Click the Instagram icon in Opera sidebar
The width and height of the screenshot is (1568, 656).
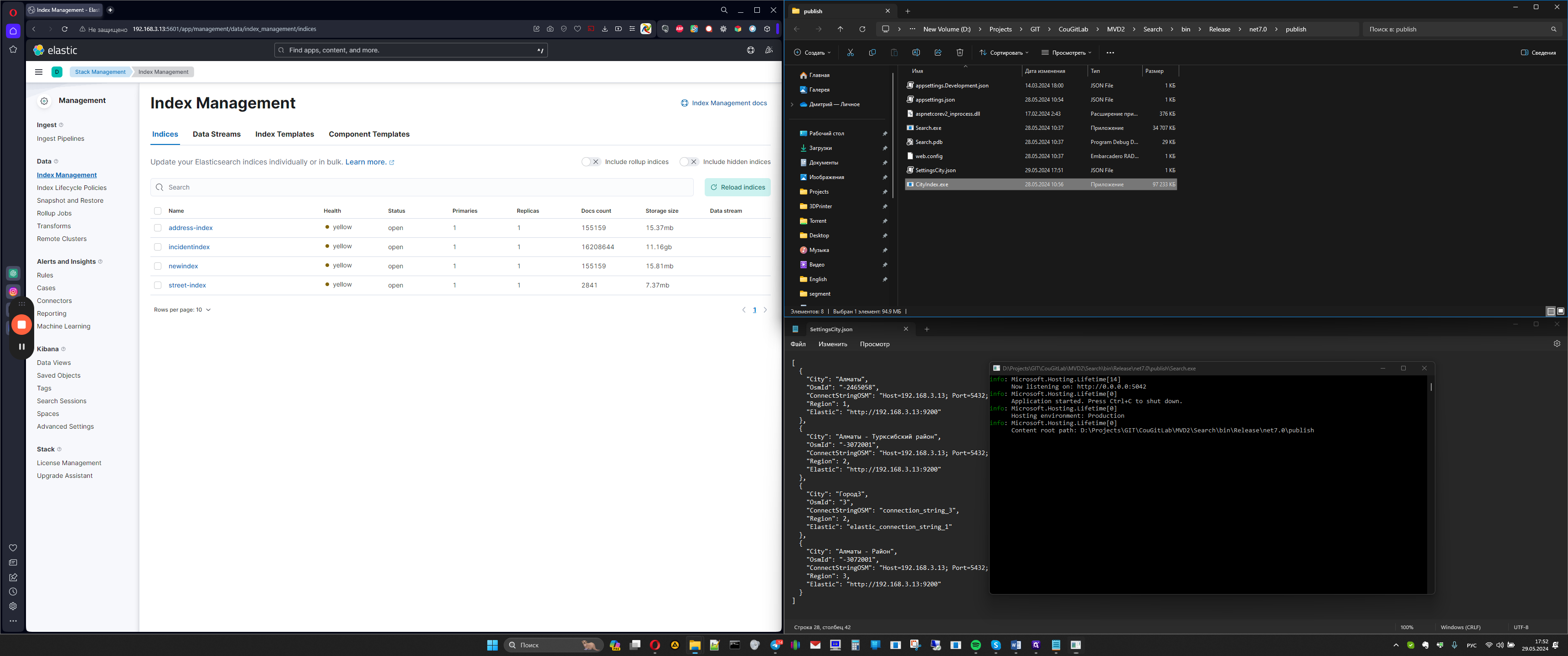[x=13, y=292]
